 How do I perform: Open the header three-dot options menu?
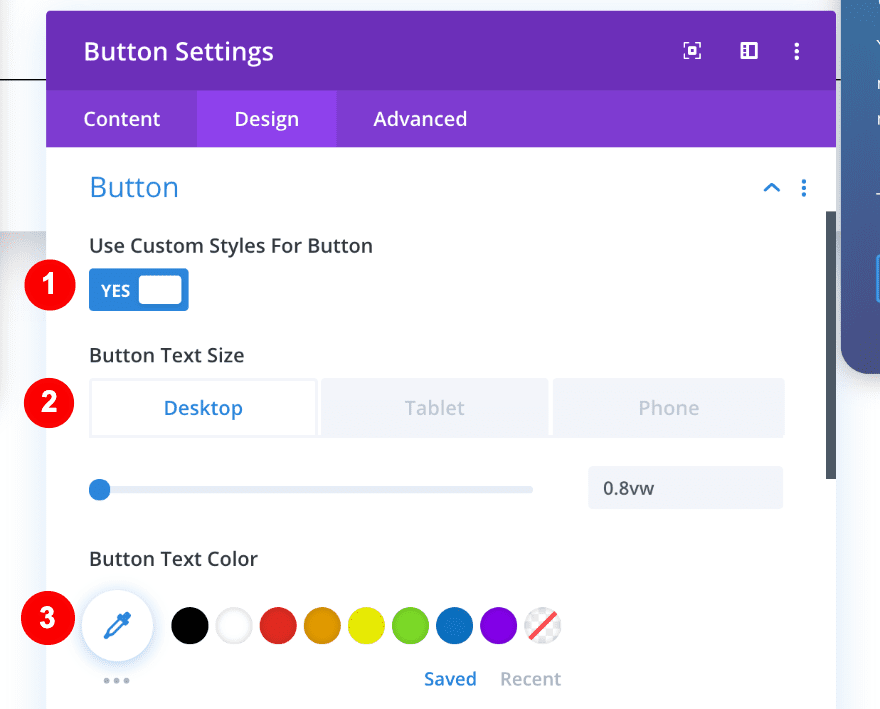pos(797,50)
